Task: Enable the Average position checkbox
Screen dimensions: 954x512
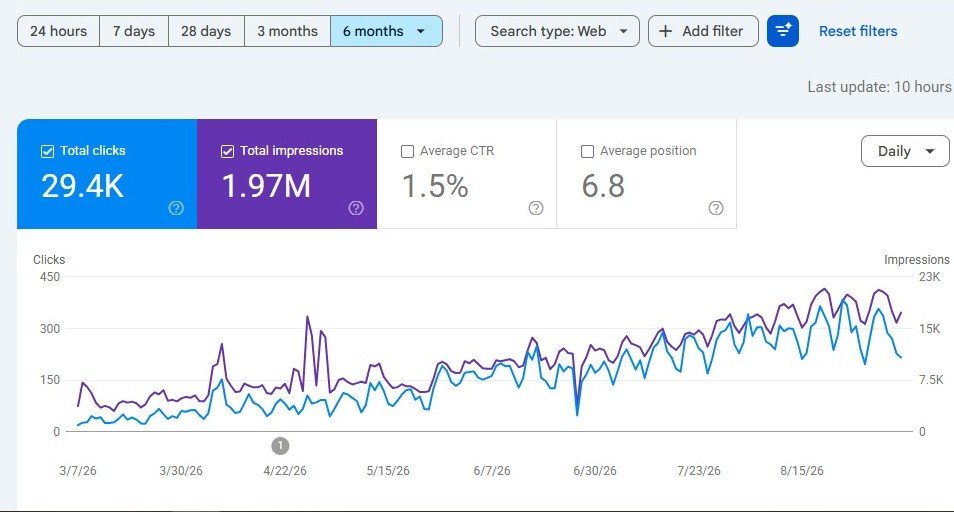Action: tap(588, 151)
